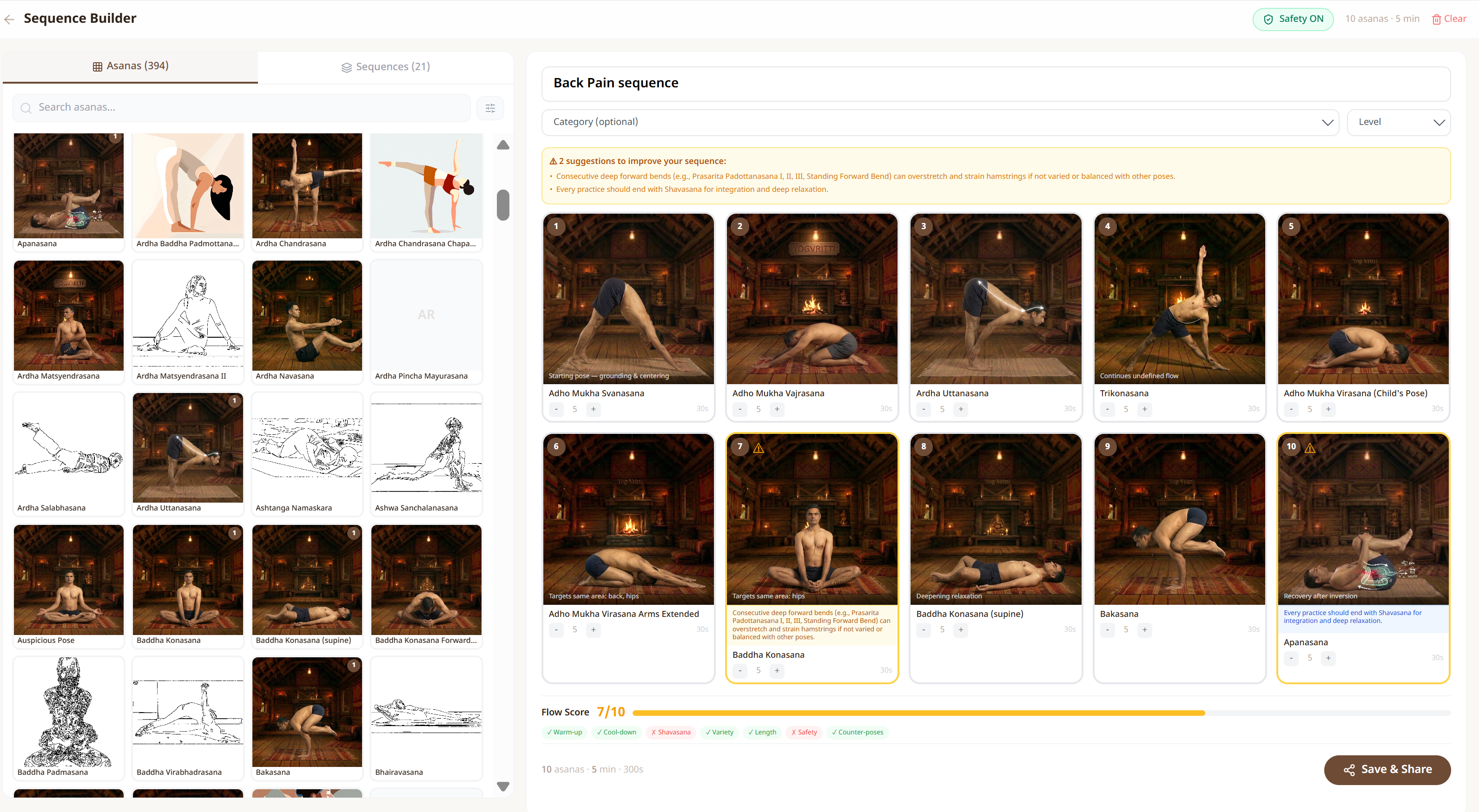This screenshot has width=1479, height=812.
Task: Decrease Adho Mukha Svanasana count with minus
Action: pyautogui.click(x=556, y=409)
